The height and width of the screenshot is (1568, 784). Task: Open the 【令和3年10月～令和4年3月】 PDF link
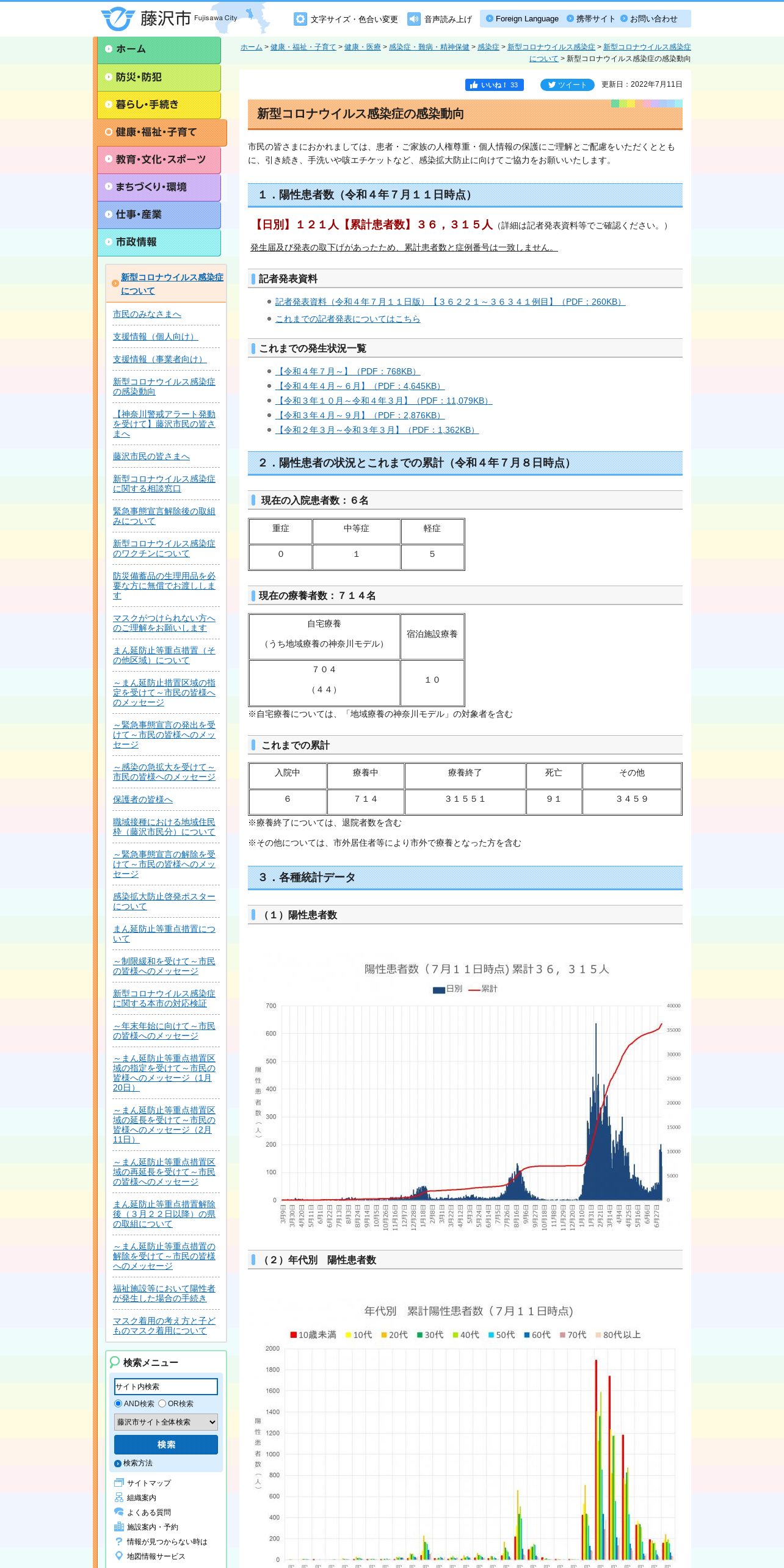tap(383, 401)
